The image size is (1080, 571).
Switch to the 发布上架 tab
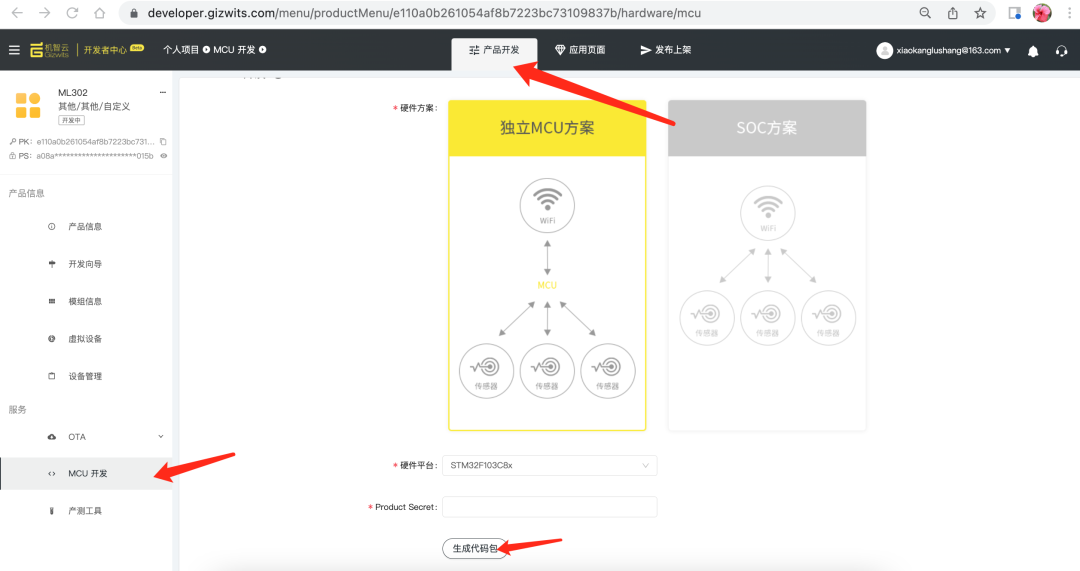665,50
